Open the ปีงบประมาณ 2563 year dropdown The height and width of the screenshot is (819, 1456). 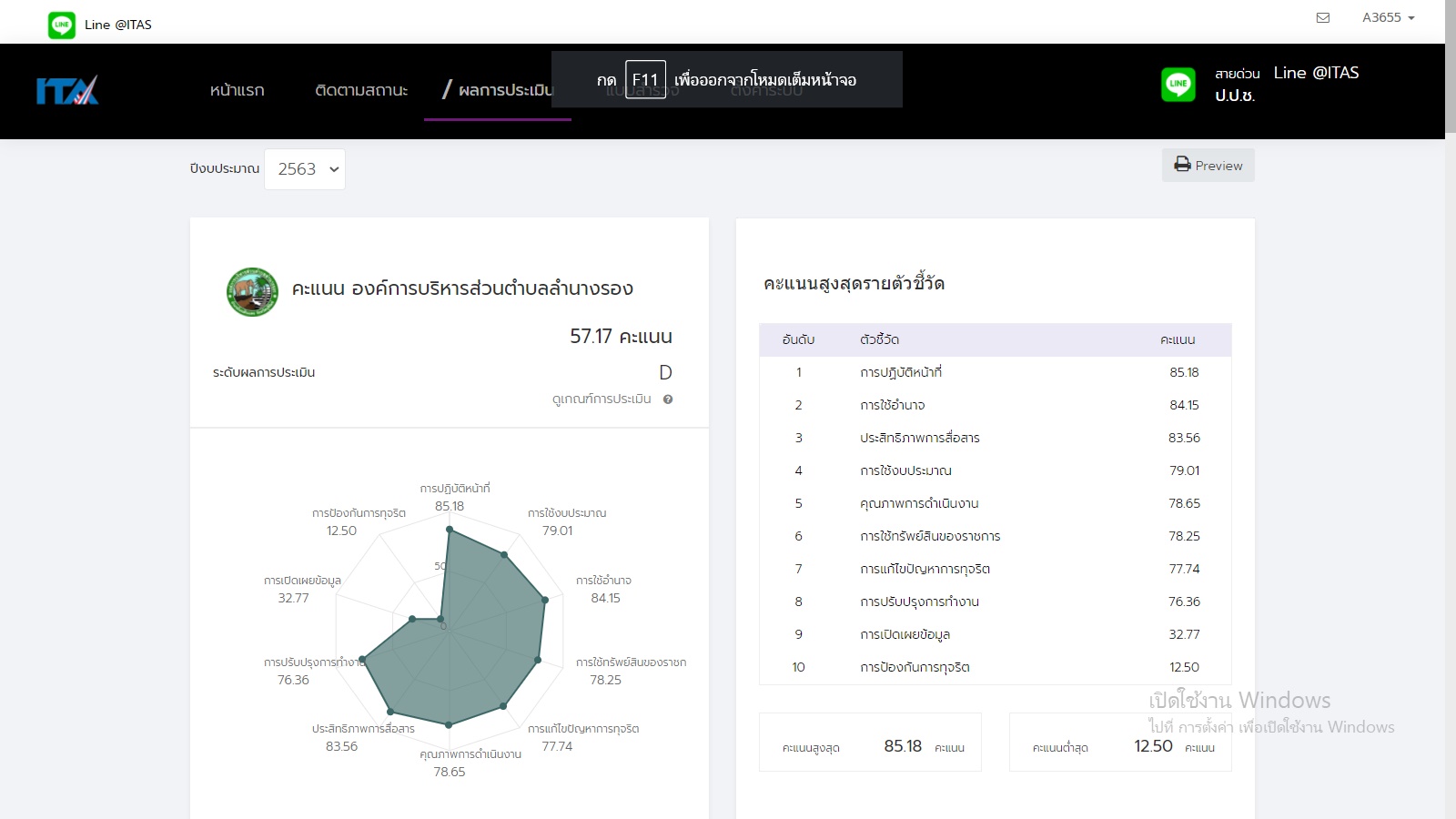pos(305,169)
